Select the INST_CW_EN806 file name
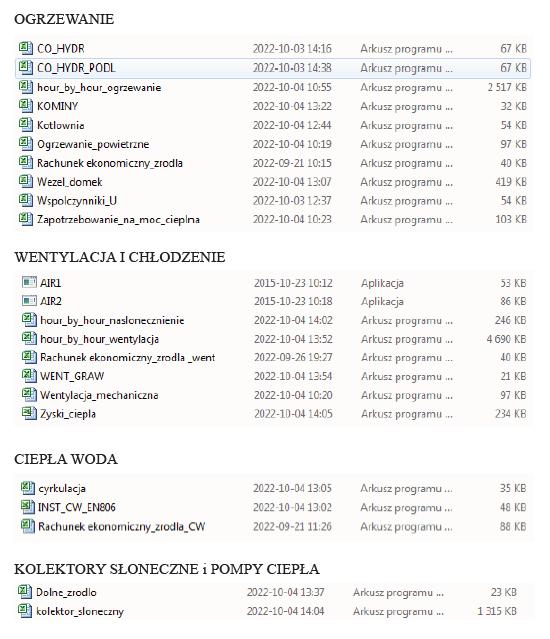Viewport: 550px width, 639px height. pyautogui.click(x=77, y=507)
